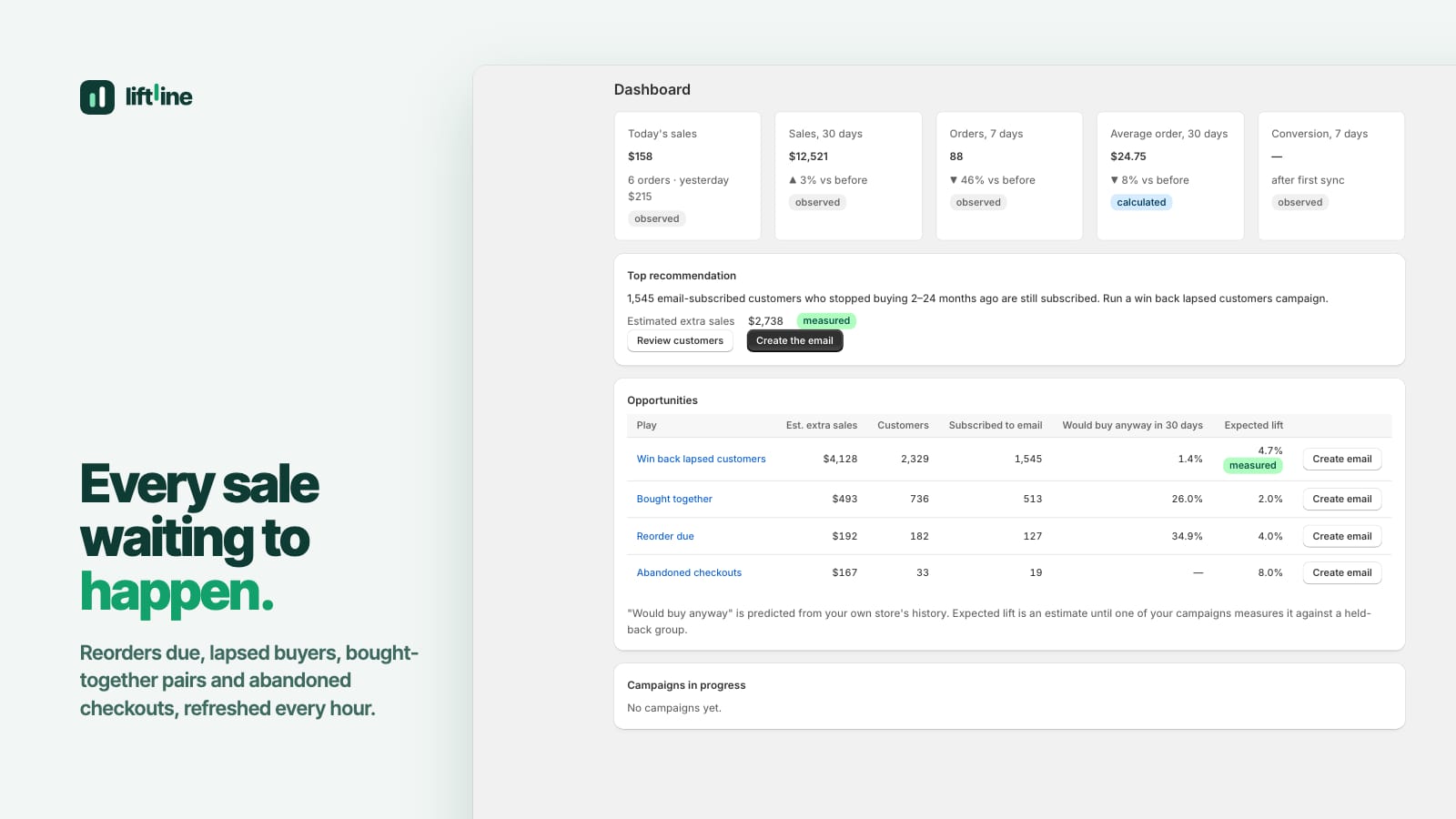Click the observed badge in Today's sales card
This screenshot has height=819, width=1456.
[x=657, y=219]
